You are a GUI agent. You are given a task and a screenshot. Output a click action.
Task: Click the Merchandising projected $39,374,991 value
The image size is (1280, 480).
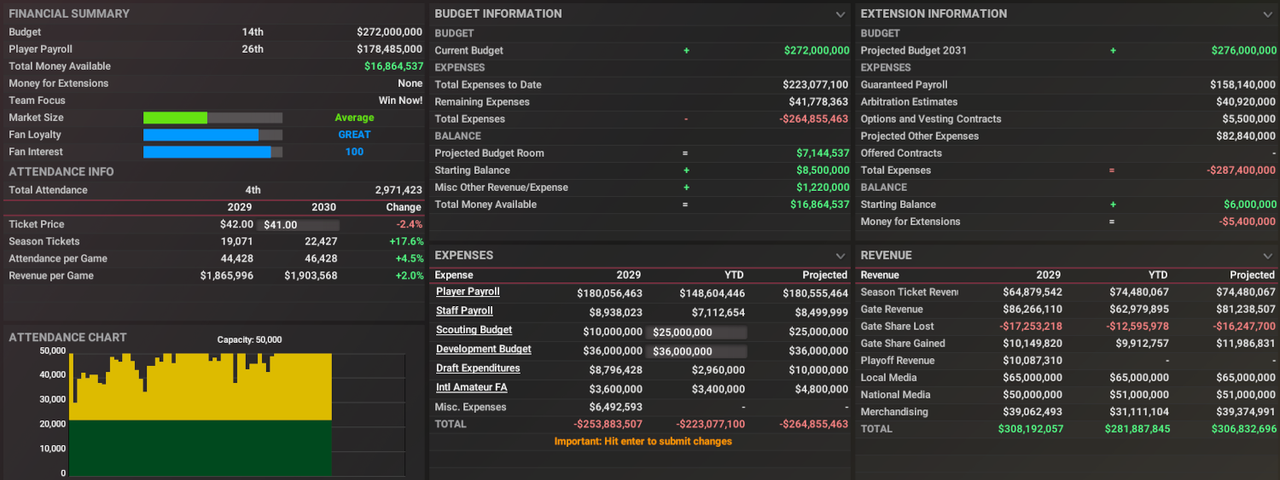point(1246,411)
